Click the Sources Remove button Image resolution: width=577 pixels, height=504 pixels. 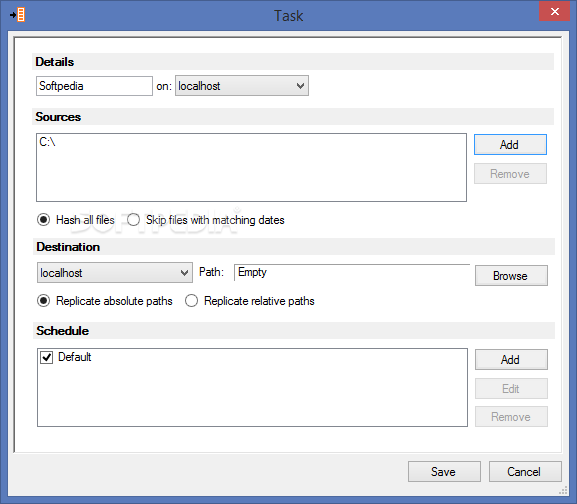click(510, 174)
